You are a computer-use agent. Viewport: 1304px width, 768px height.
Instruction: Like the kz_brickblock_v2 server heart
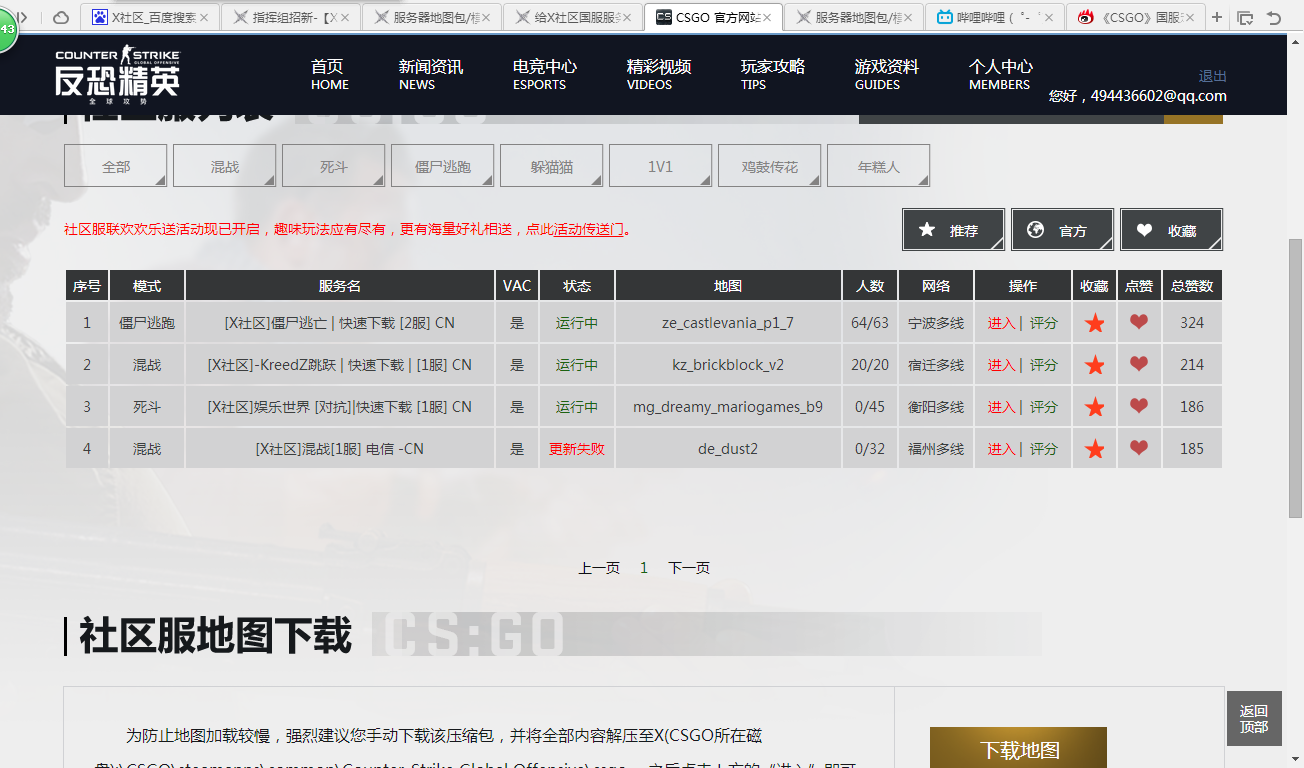point(1138,364)
